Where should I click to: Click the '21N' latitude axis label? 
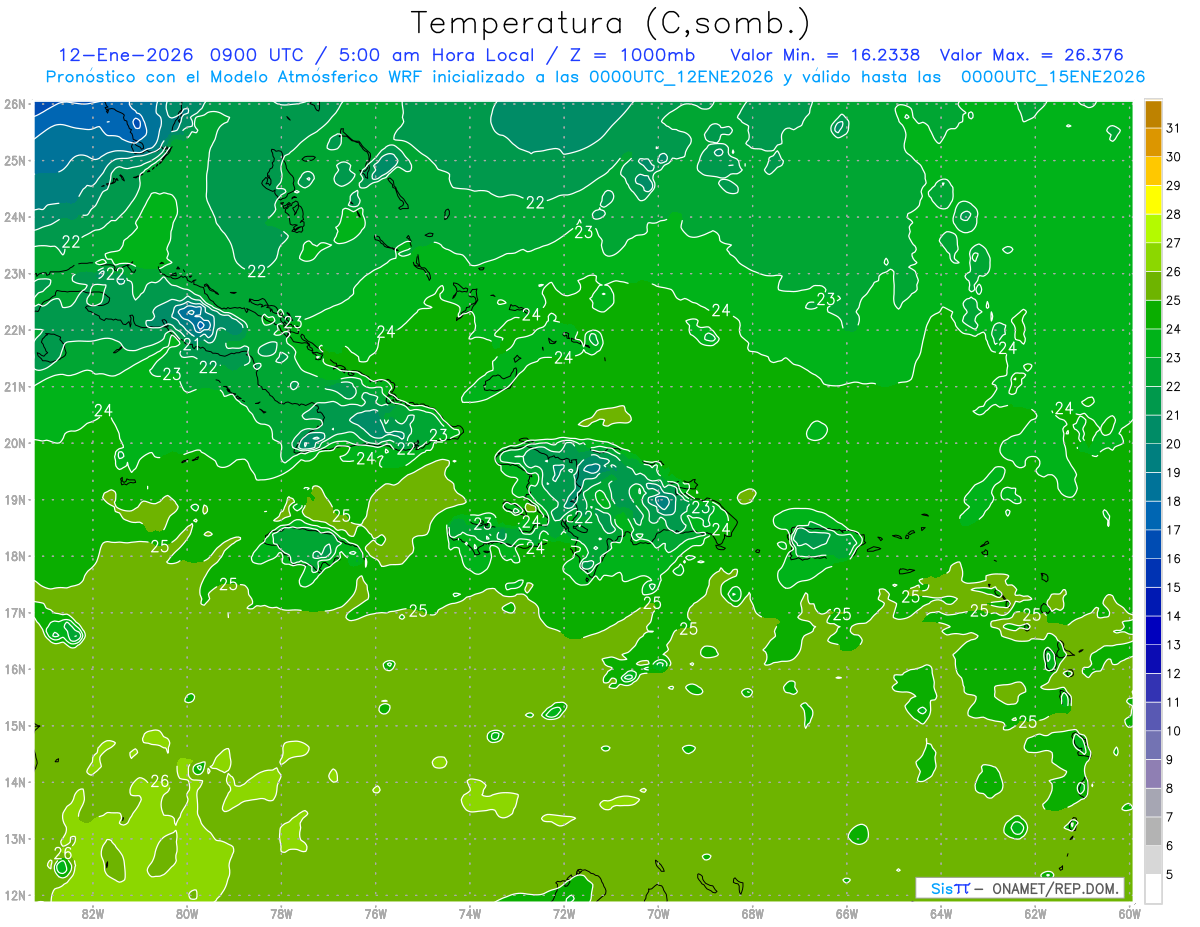pos(14,386)
